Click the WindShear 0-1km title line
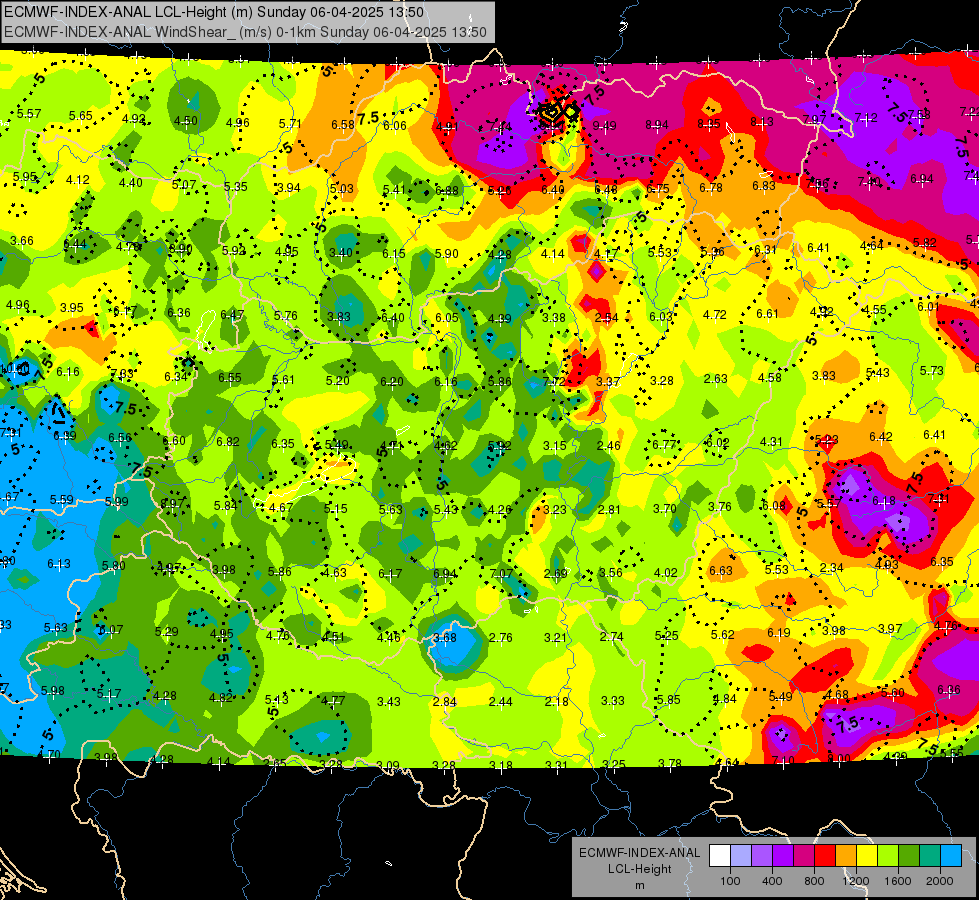The height and width of the screenshot is (900, 979). coord(245,32)
